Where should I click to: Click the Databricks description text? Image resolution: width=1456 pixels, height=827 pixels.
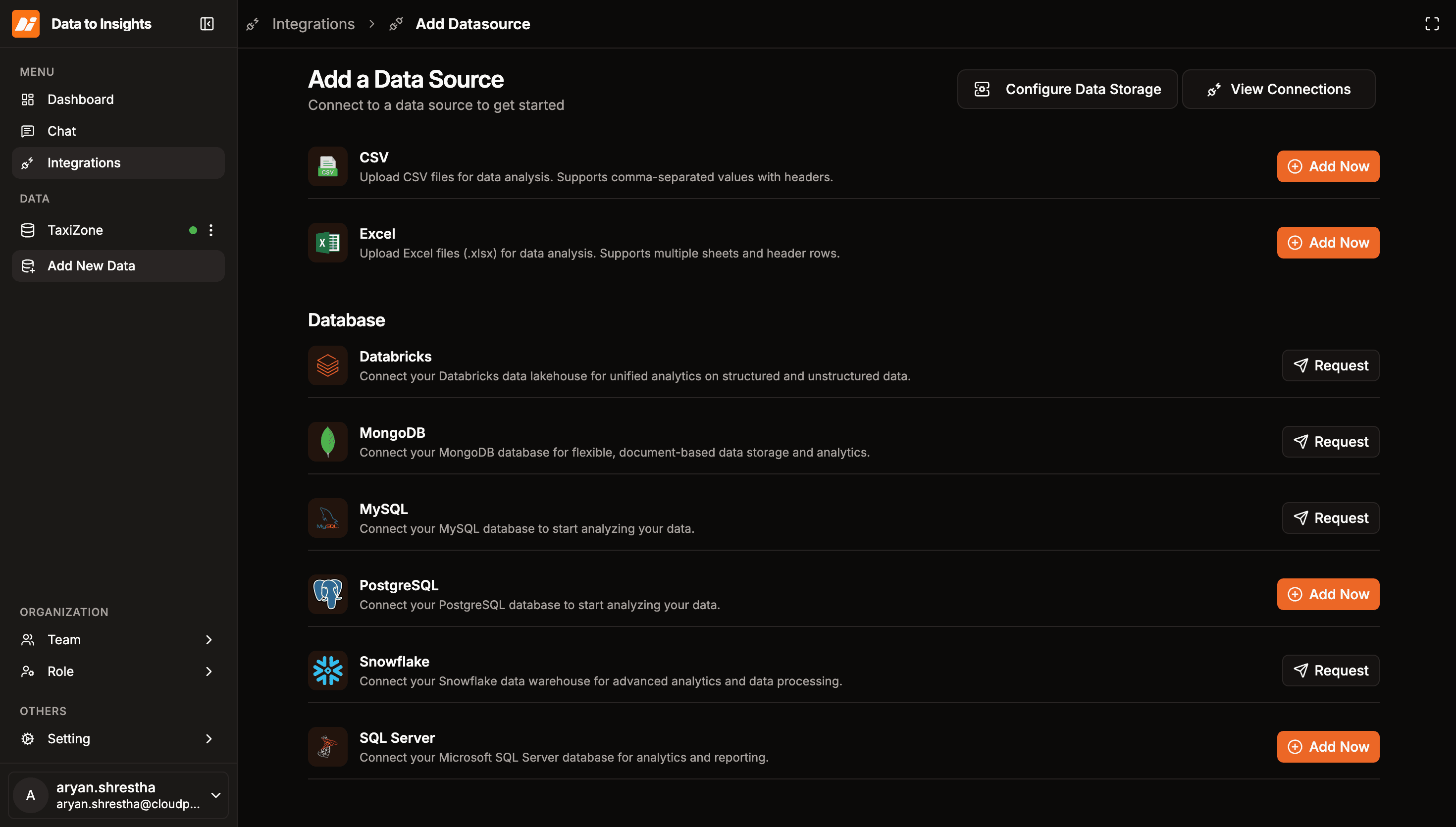(x=635, y=376)
